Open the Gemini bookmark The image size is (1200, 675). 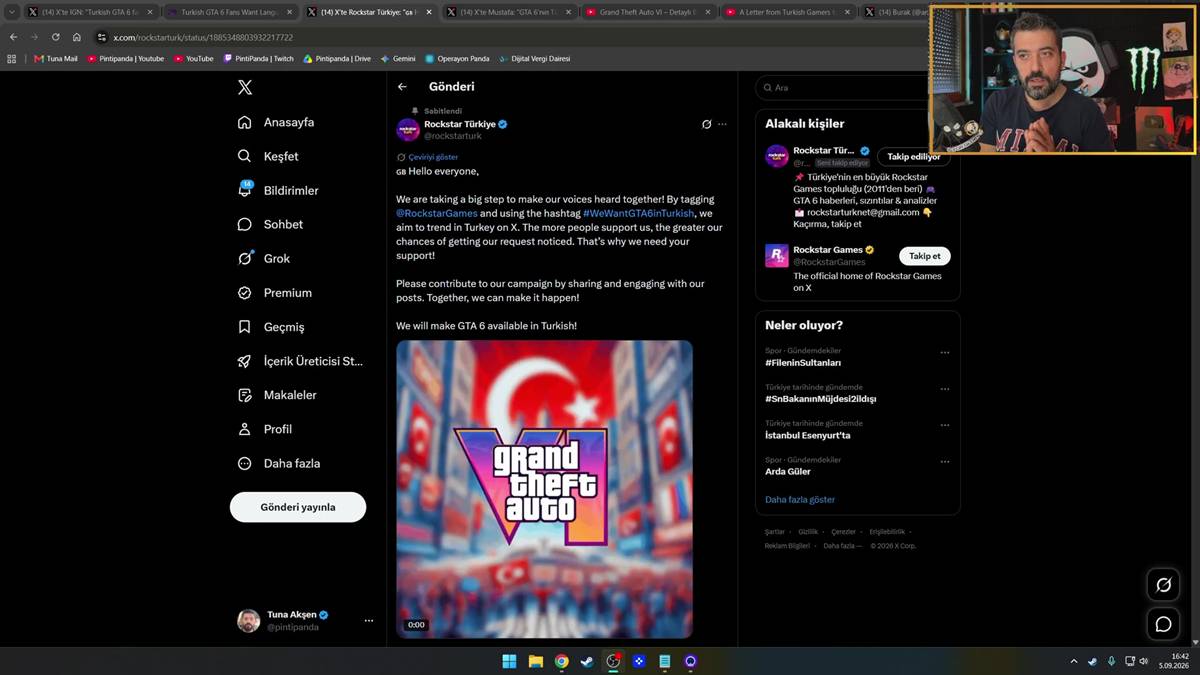pyautogui.click(x=398, y=59)
